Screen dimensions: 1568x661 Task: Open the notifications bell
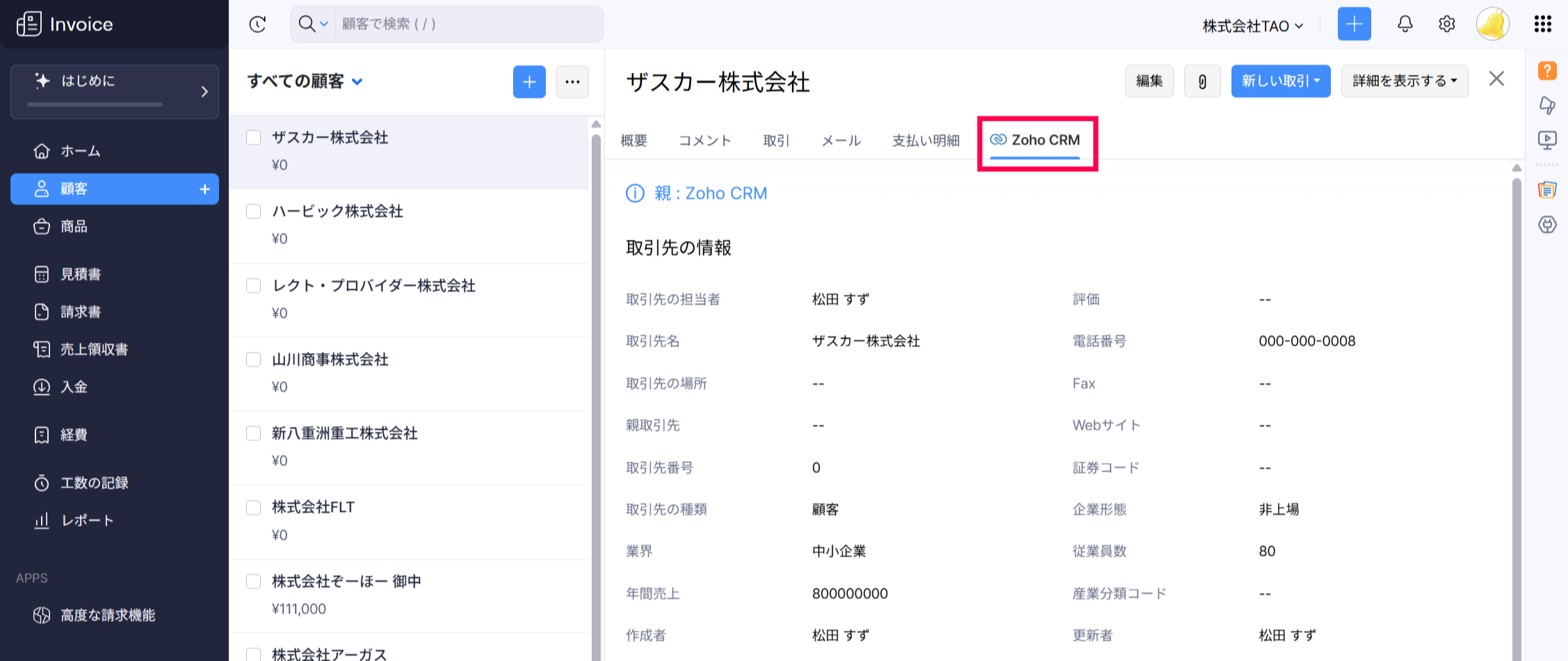(x=1405, y=24)
